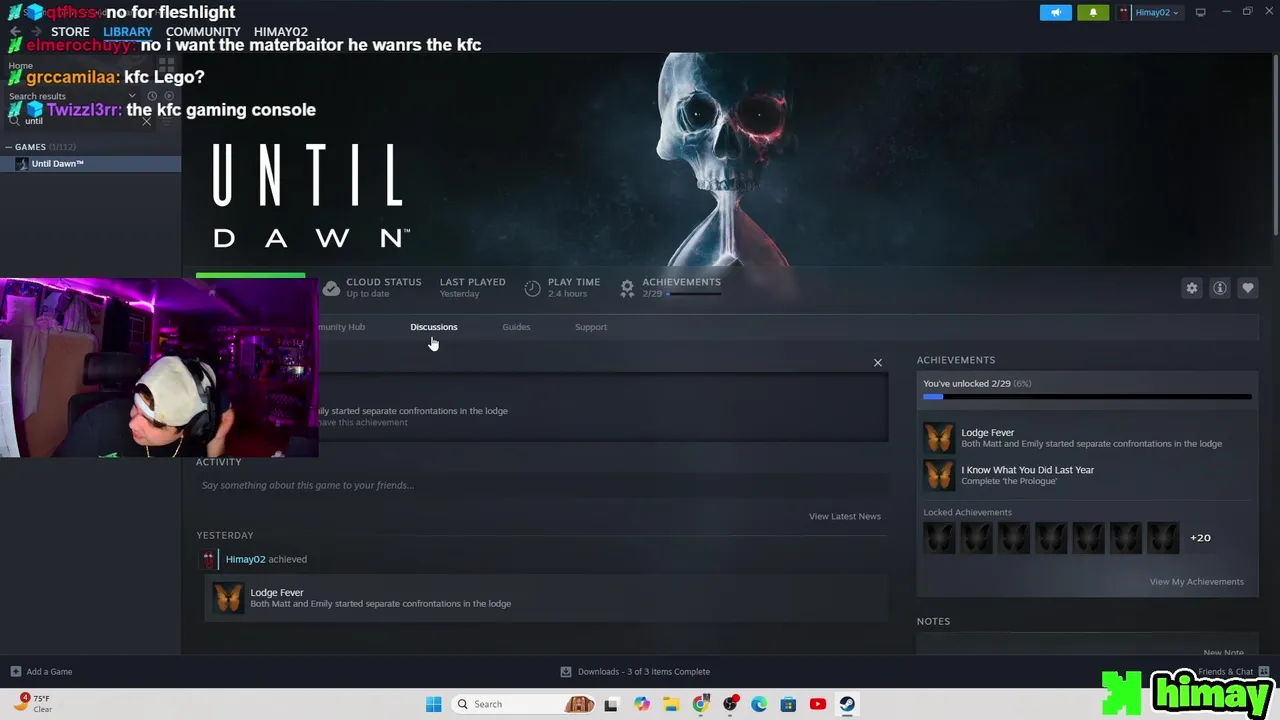Open the Guides tab
Screen dimensions: 1280x720
pos(516,327)
